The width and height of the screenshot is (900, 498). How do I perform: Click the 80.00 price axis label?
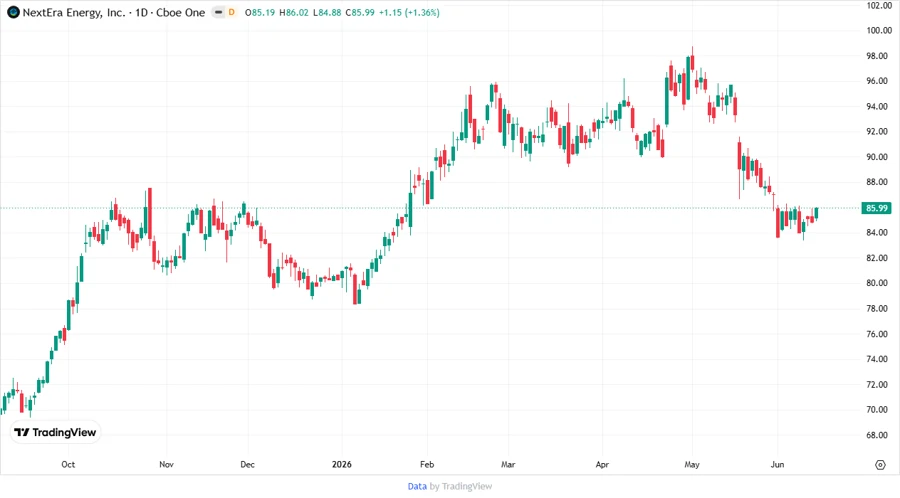point(877,283)
